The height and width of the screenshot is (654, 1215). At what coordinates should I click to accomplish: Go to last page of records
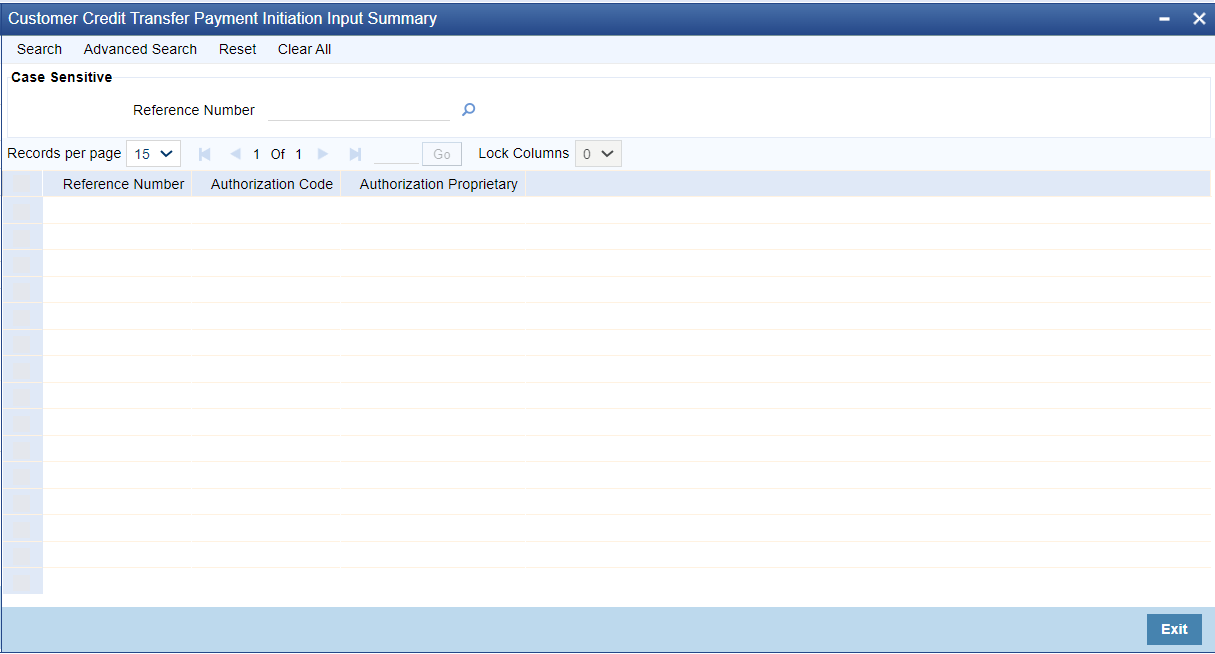coord(354,154)
